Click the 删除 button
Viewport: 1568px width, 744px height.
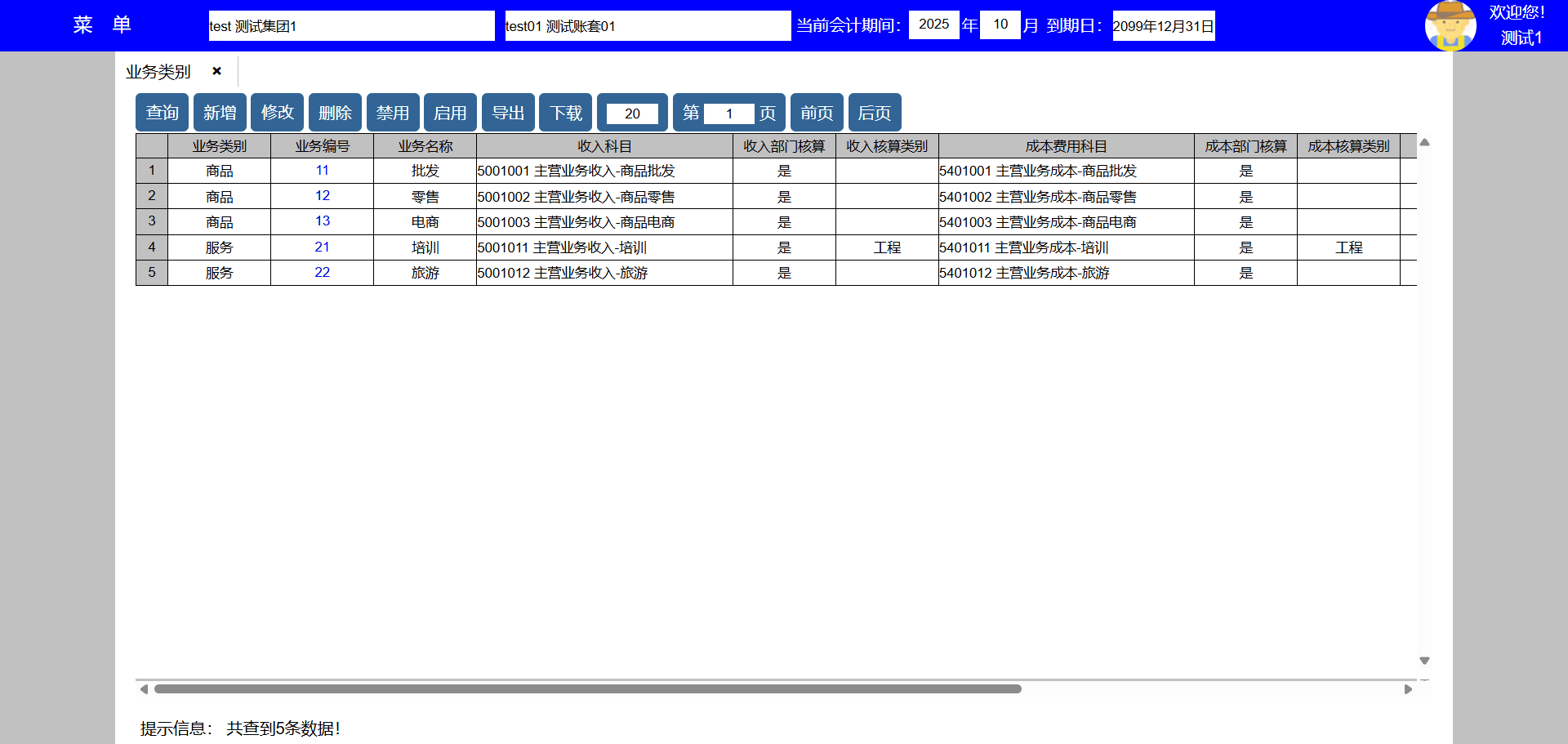click(x=335, y=113)
